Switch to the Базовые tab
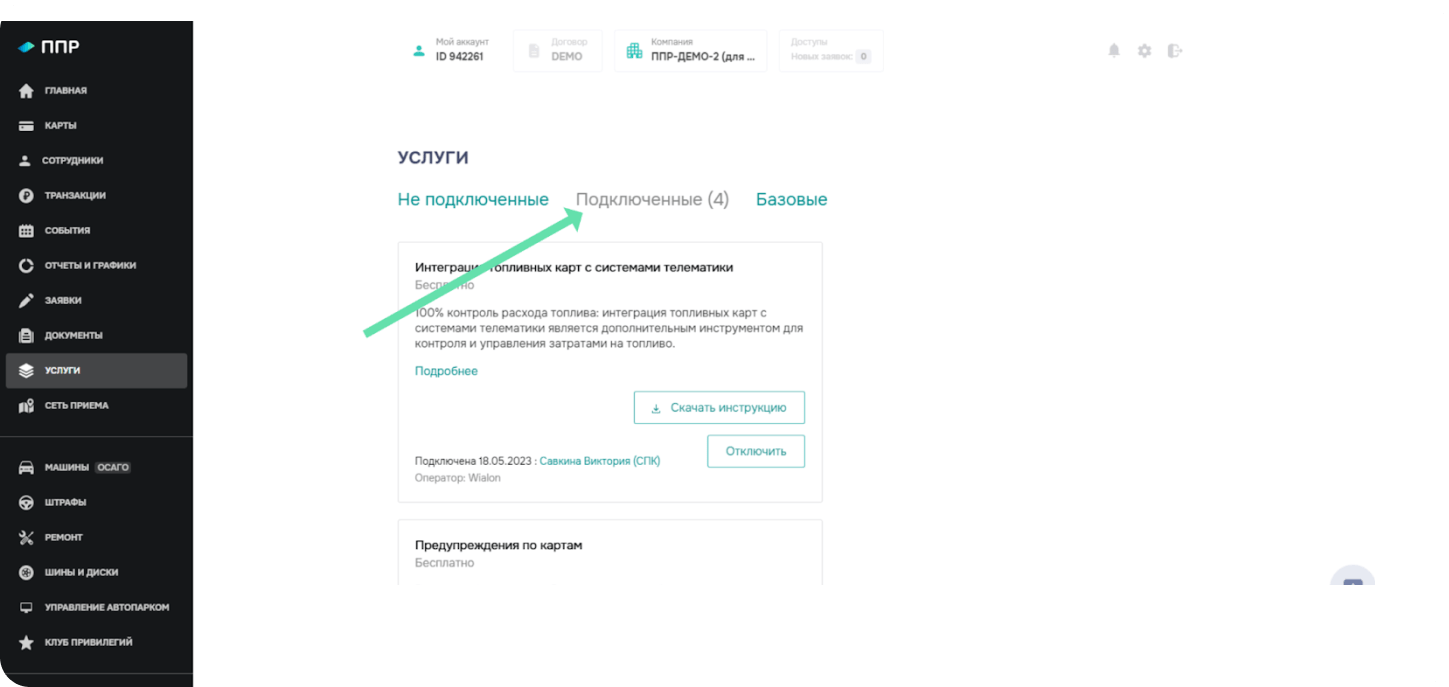 pos(791,199)
